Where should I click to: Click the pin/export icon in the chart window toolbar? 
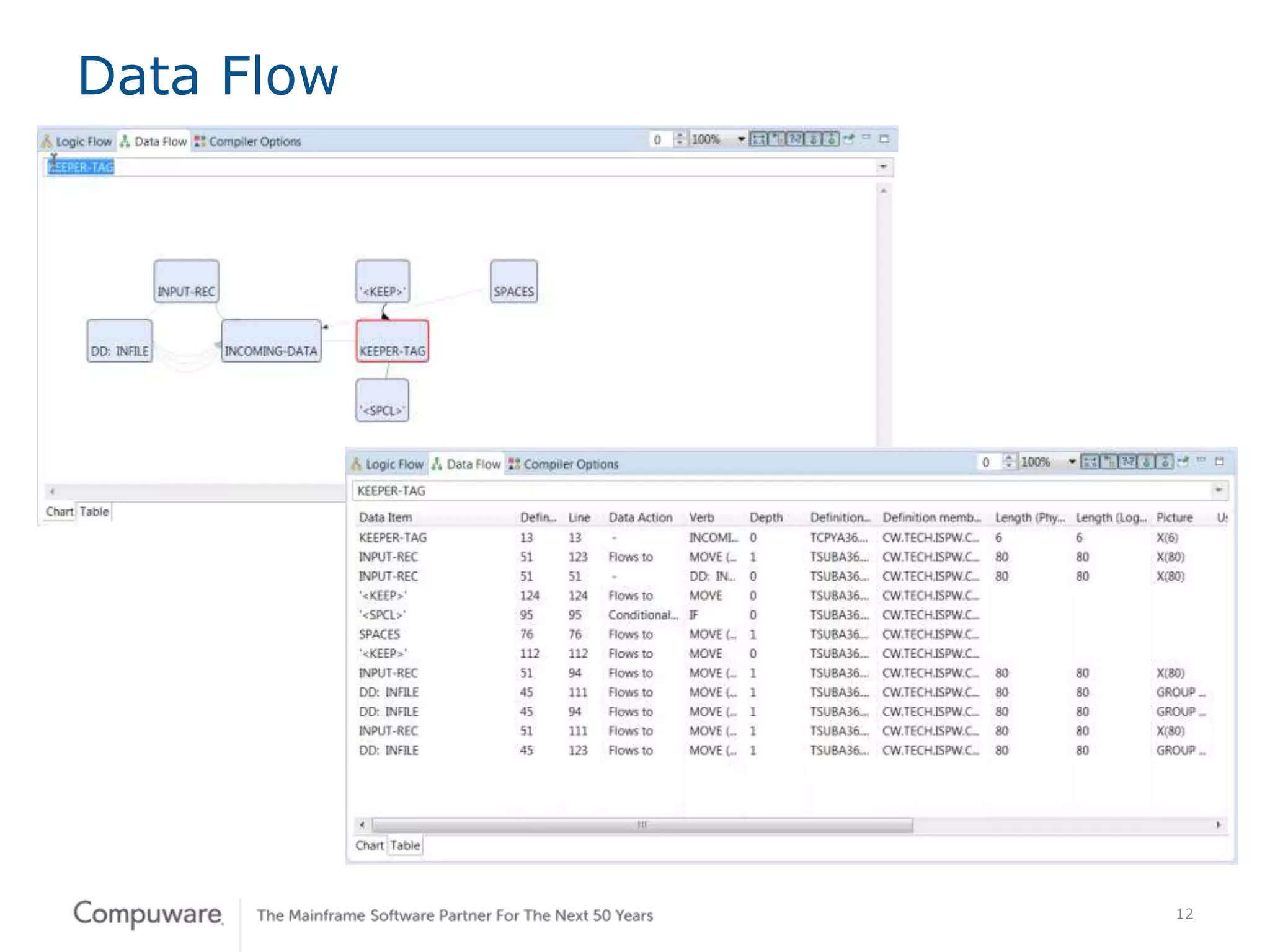click(849, 139)
